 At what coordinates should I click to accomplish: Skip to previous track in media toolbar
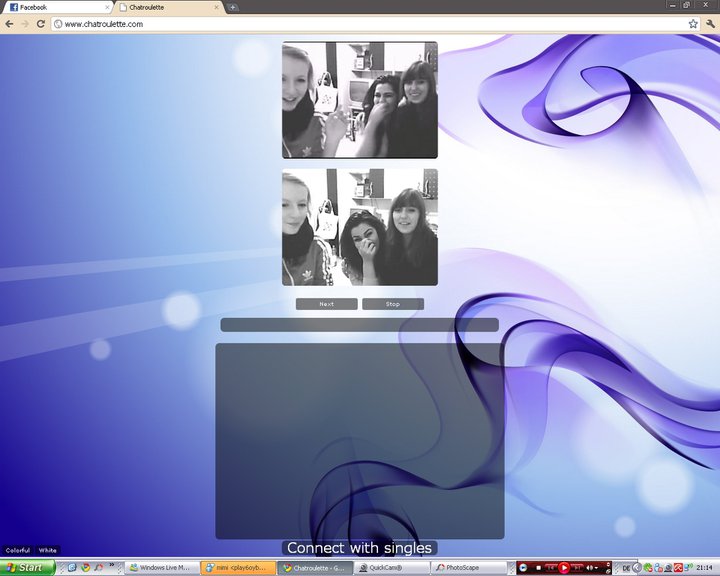[x=551, y=568]
